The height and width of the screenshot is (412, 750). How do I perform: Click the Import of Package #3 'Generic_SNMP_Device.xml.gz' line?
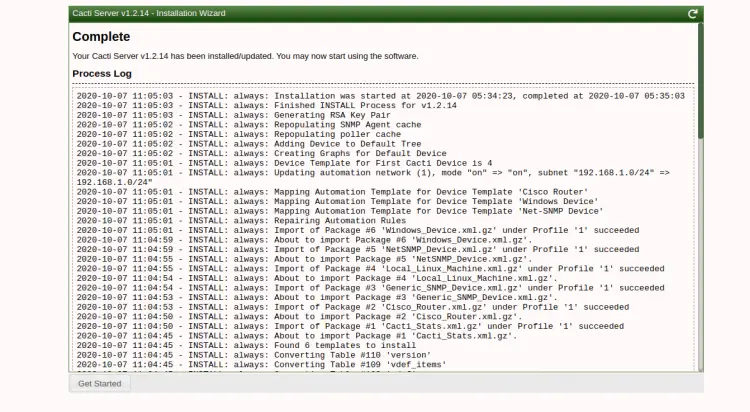(371, 288)
